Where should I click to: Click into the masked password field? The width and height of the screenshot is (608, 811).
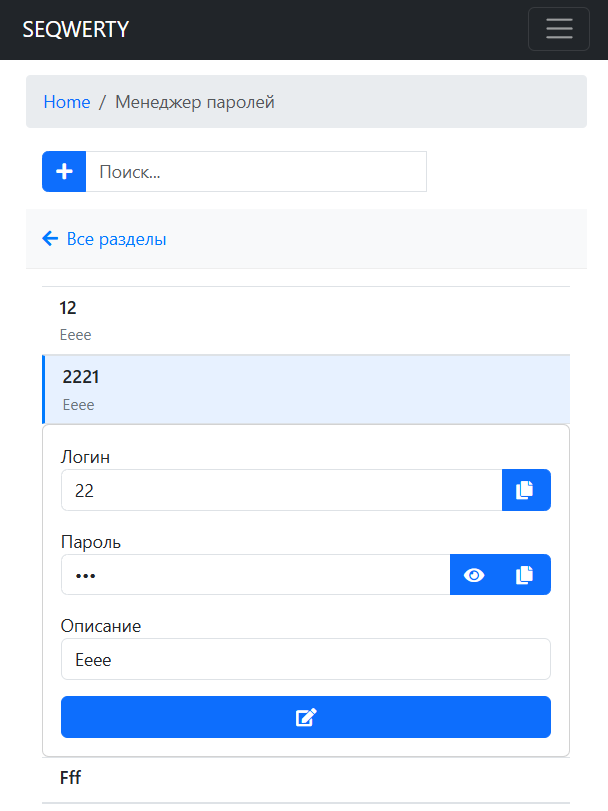pos(255,575)
